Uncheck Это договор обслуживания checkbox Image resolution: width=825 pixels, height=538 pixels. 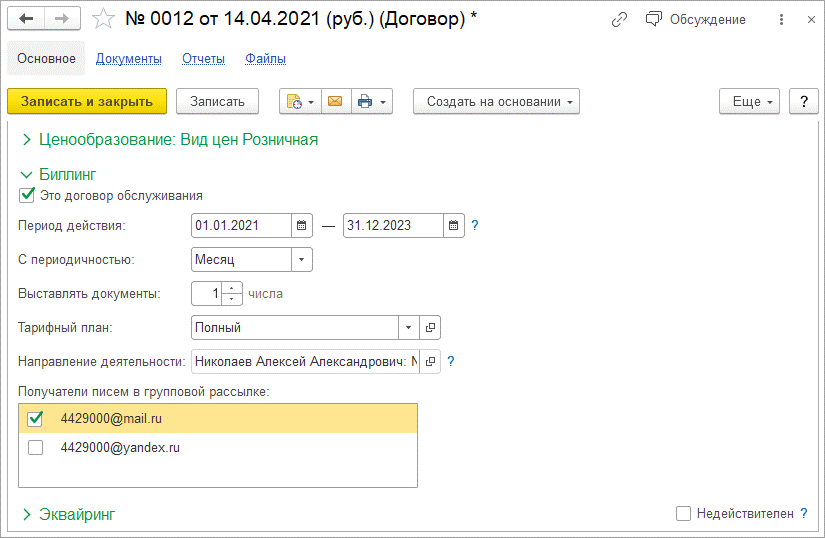click(27, 195)
